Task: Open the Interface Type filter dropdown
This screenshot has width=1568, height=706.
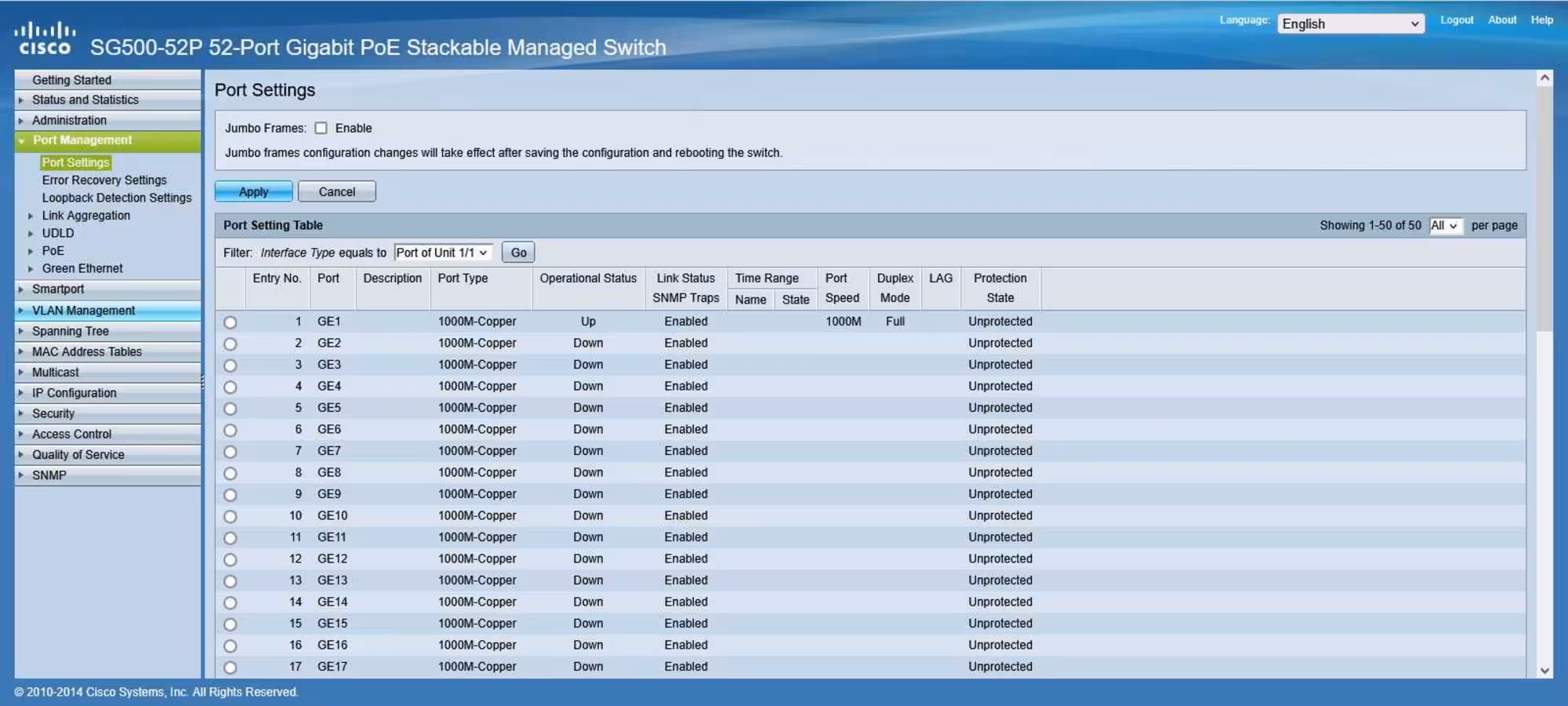Action: pos(443,253)
